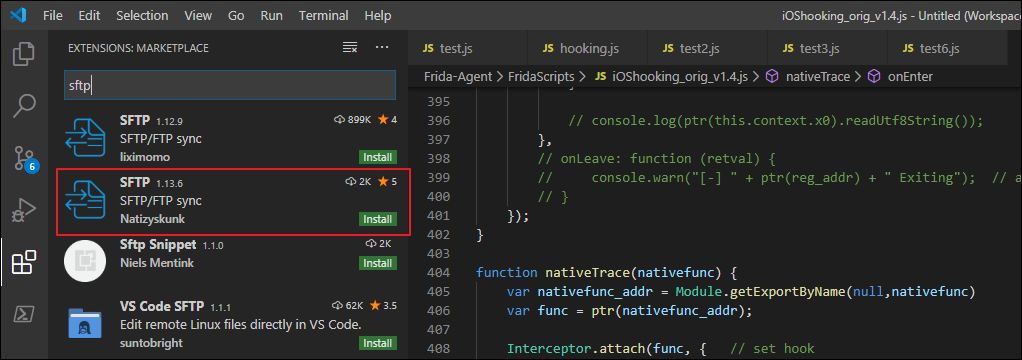Select SFTP 1.12.9 extension title

point(135,121)
